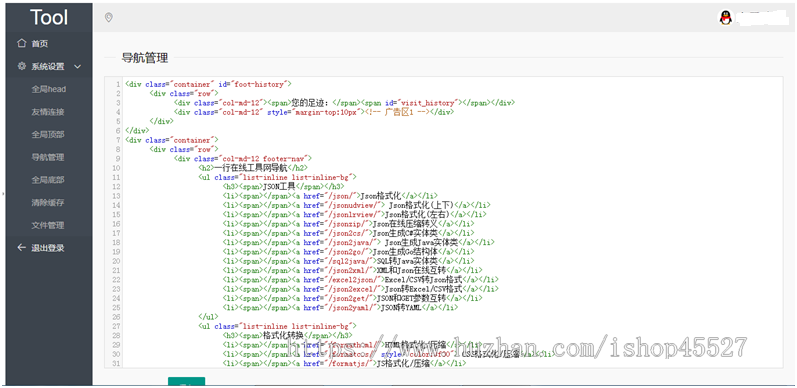Click the line with href="/json2get/"
This screenshot has height=388, width=797.
click(352, 299)
